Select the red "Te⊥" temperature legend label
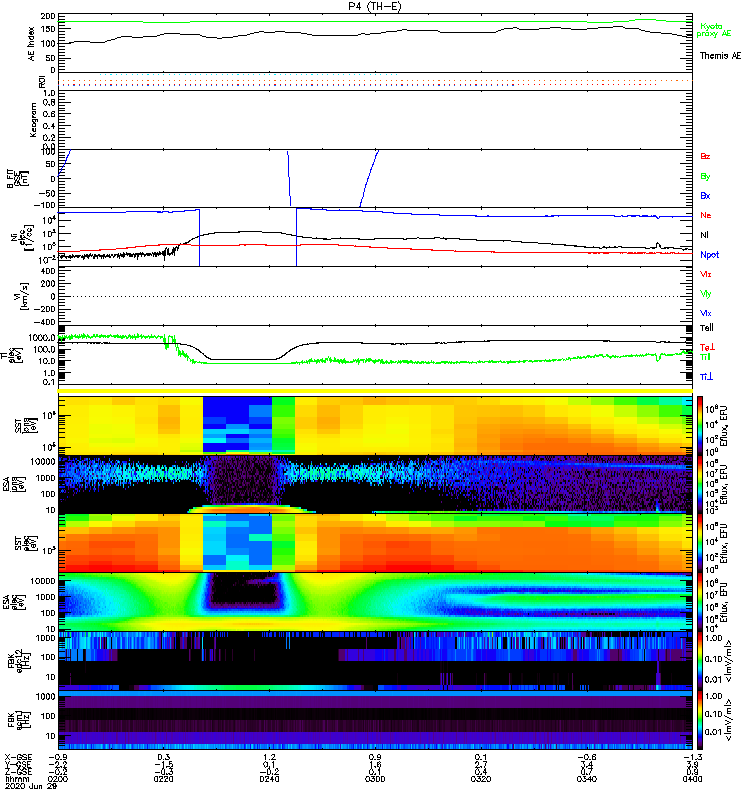 click(707, 347)
